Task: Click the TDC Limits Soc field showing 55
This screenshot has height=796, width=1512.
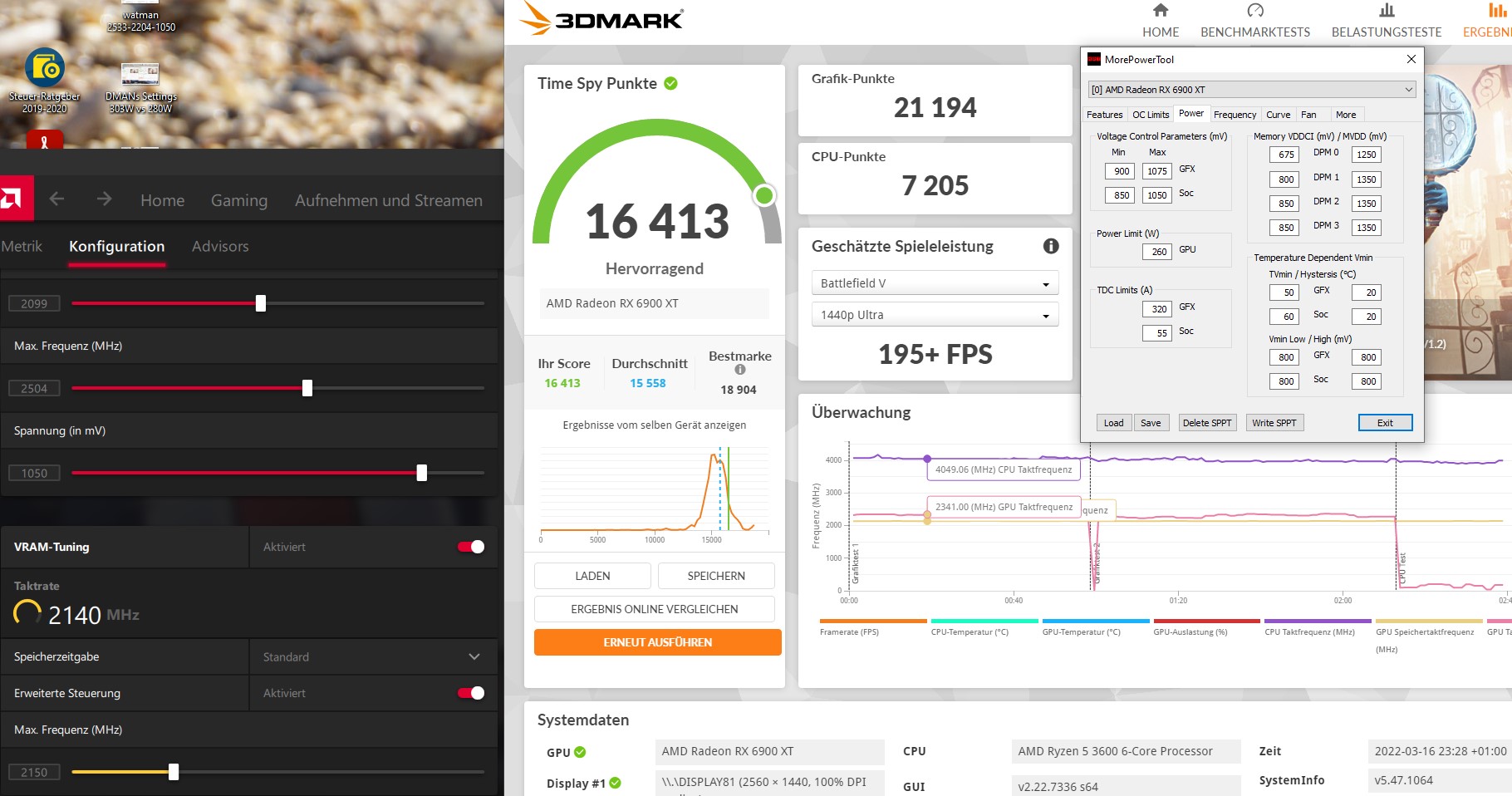Action: [1159, 333]
